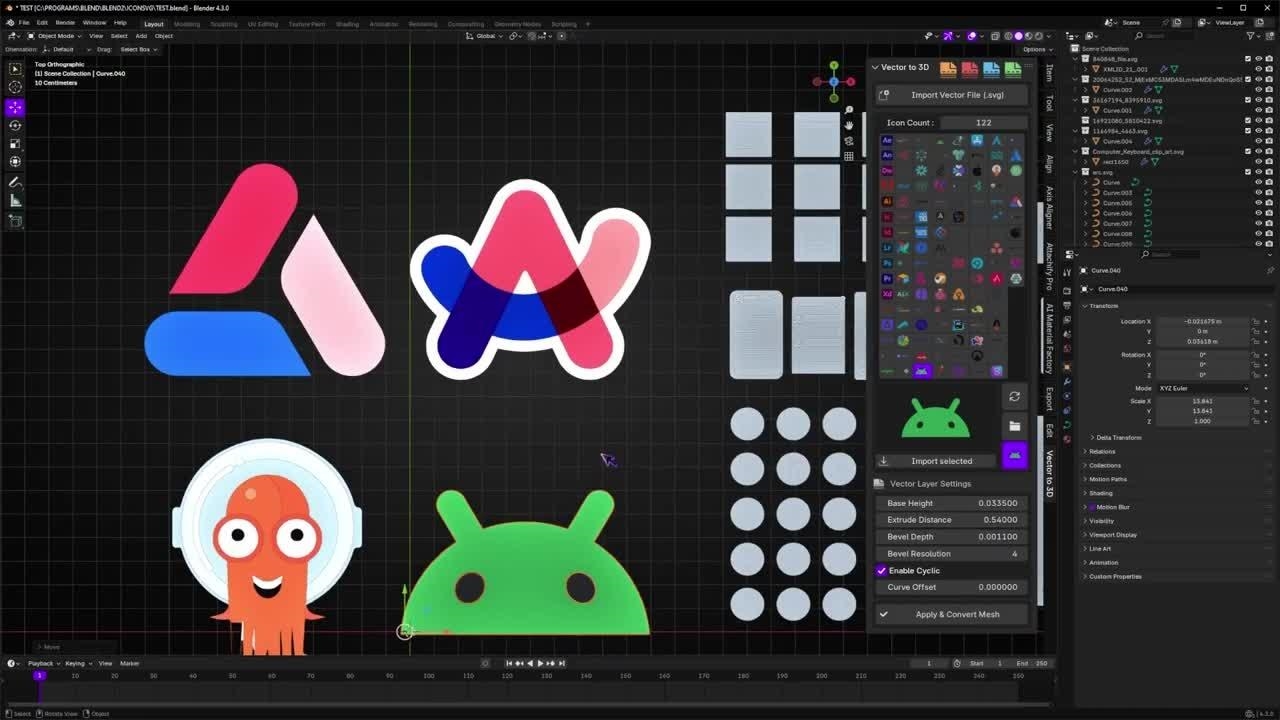Expand the Delta Transform section

point(1118,438)
